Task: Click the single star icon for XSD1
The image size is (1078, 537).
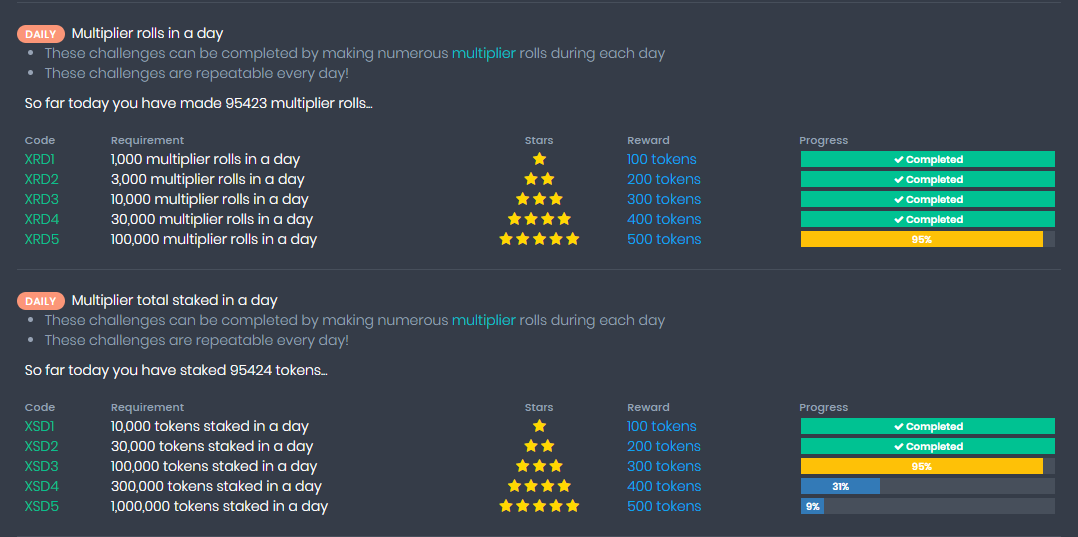Action: point(539,426)
